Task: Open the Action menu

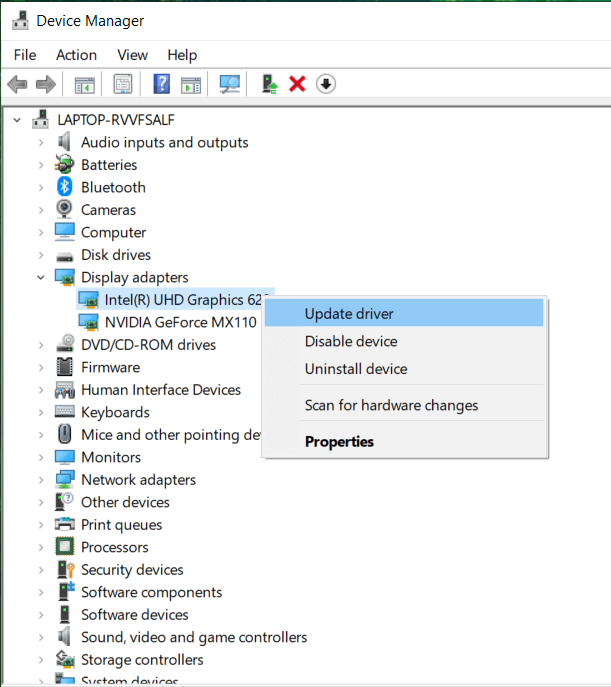Action: click(x=76, y=55)
